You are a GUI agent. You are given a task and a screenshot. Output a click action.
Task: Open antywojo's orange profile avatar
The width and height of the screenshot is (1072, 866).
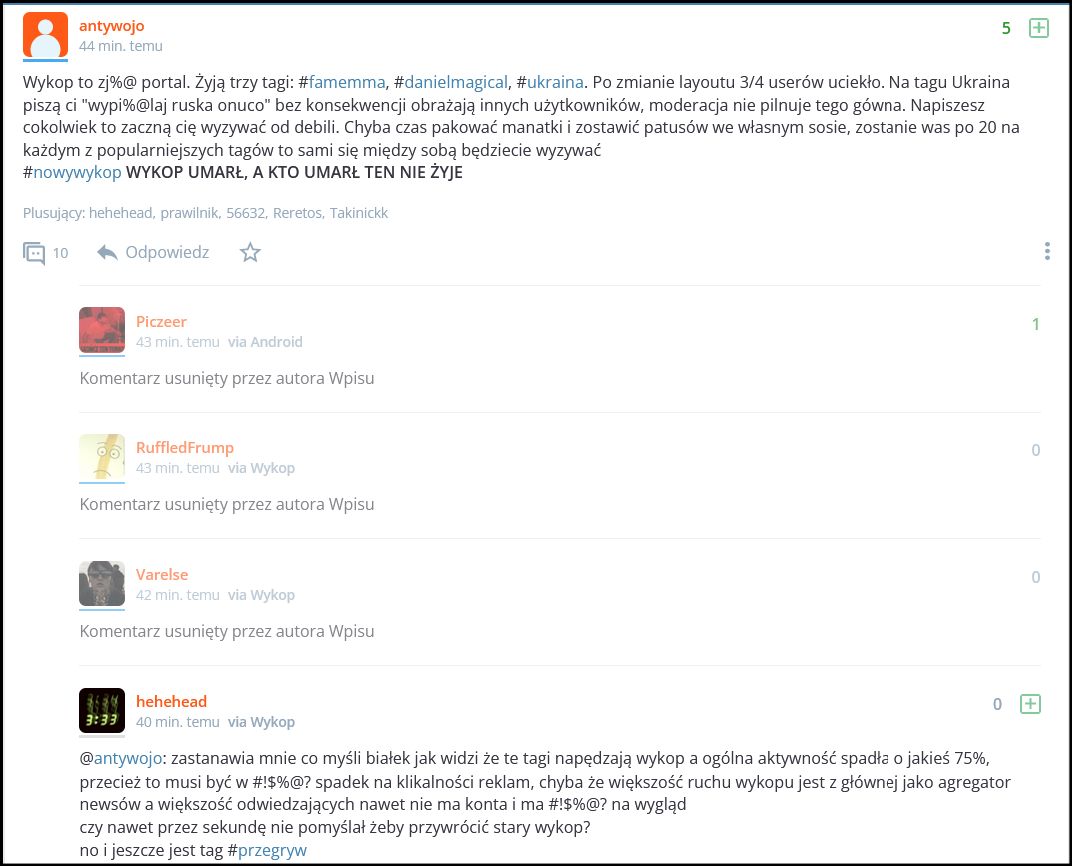pyautogui.click(x=45, y=36)
